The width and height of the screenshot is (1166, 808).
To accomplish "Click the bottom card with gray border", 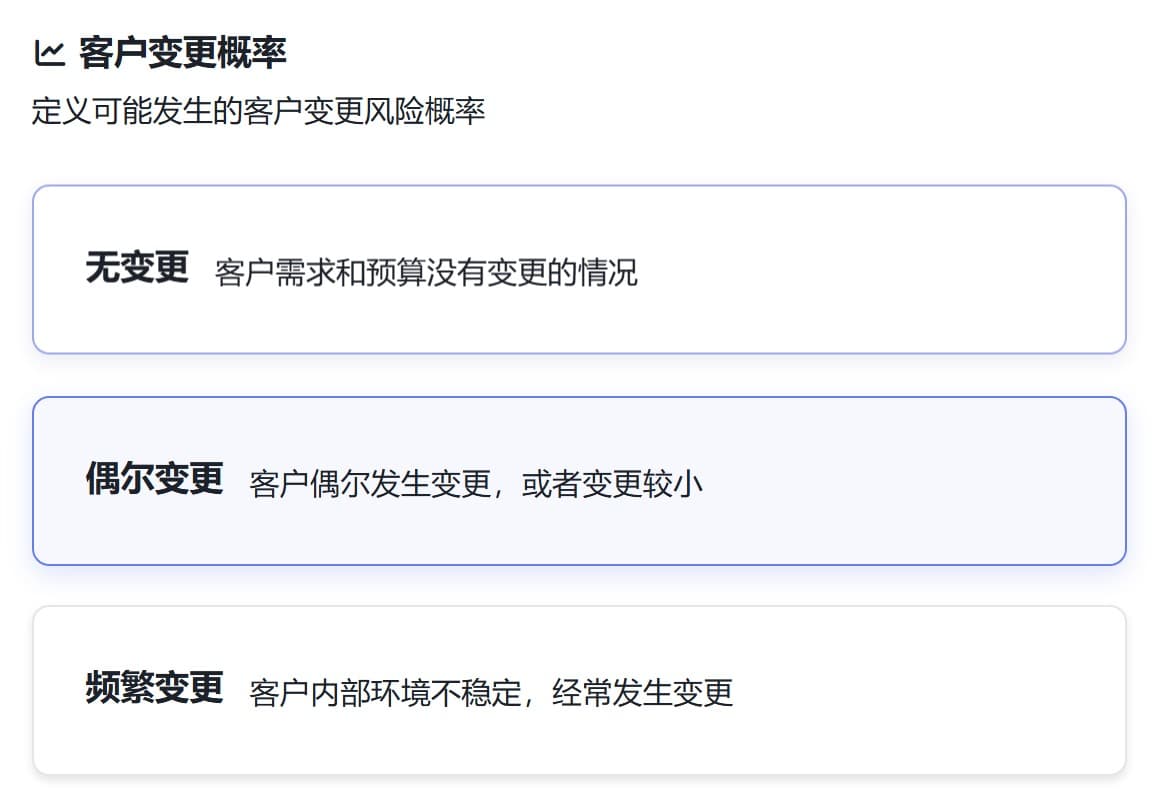I will coord(580,692).
